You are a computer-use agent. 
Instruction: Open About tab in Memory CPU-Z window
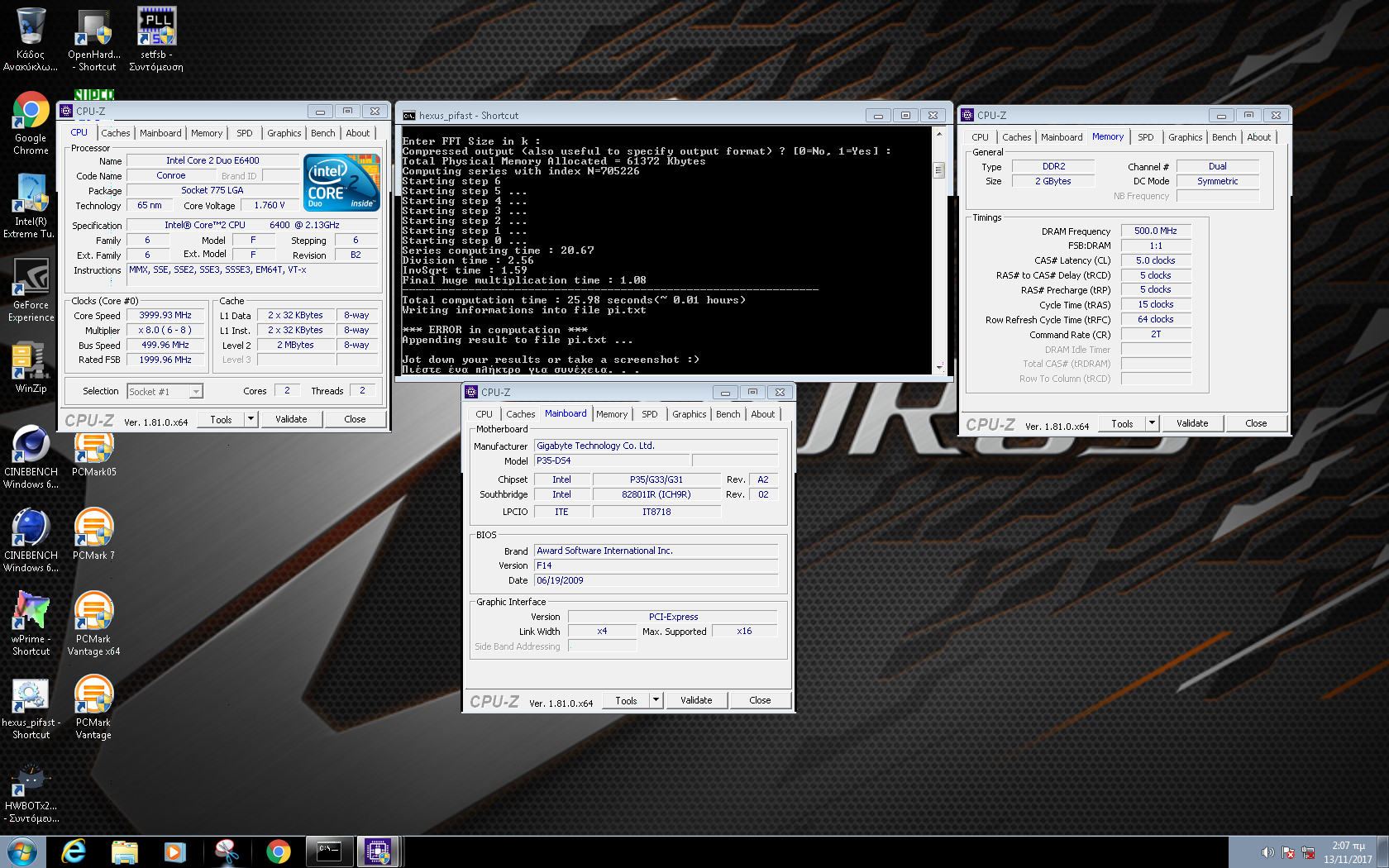coord(1259,137)
